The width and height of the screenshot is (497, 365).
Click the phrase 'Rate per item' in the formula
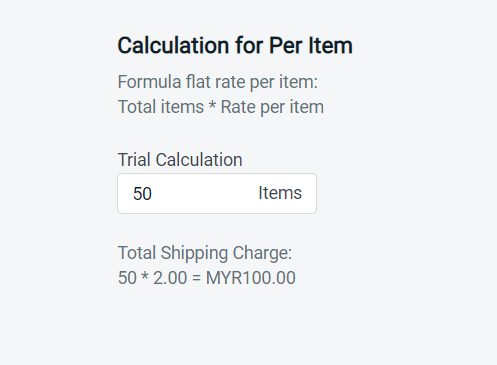272,107
